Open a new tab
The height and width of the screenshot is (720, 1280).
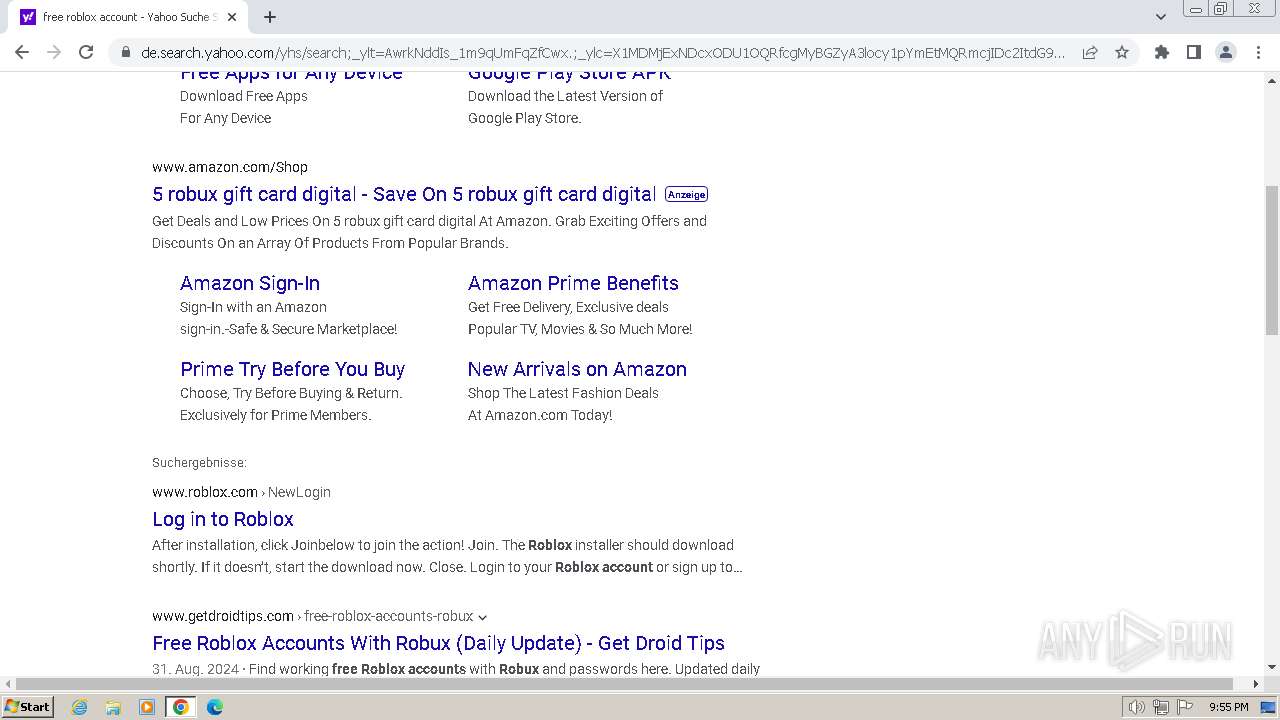pos(270,17)
